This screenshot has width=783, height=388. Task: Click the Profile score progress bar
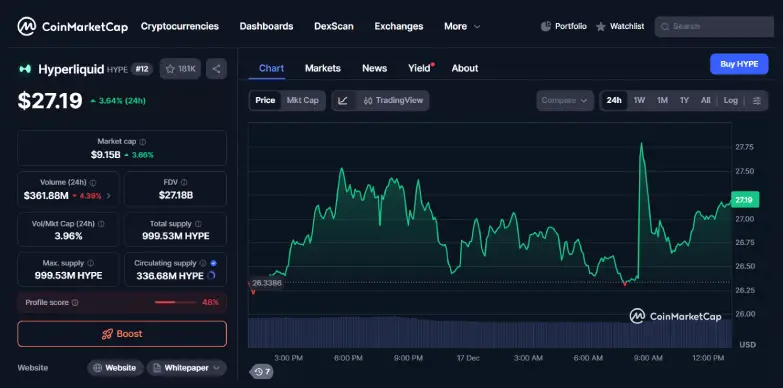point(175,303)
